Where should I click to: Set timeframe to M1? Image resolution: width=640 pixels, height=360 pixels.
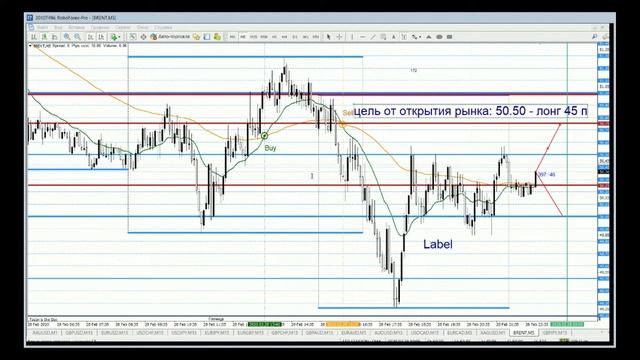pos(232,37)
